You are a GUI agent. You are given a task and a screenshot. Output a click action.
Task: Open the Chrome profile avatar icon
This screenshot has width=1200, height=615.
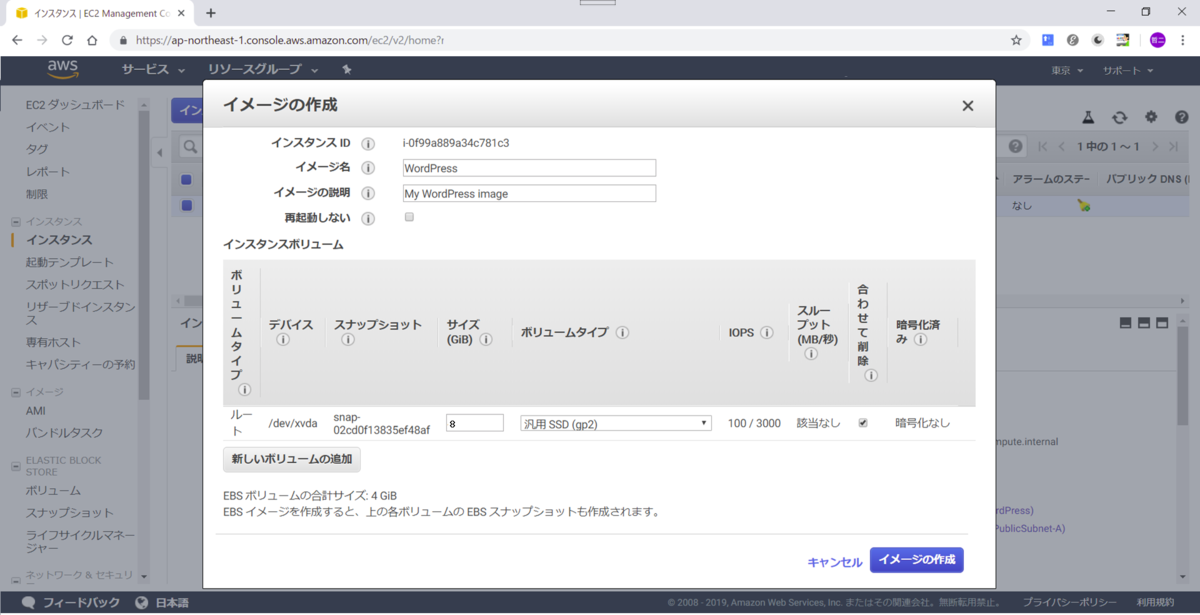[1156, 40]
